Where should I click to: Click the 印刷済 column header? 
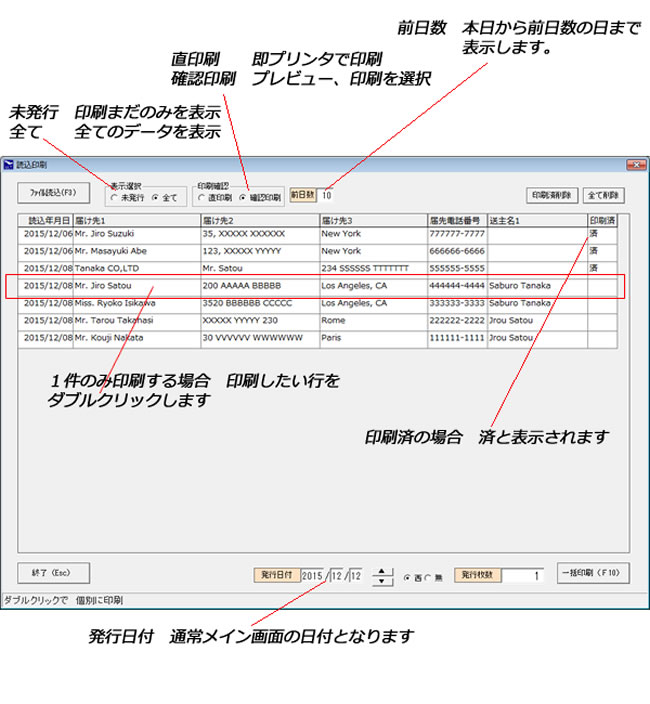(x=602, y=220)
